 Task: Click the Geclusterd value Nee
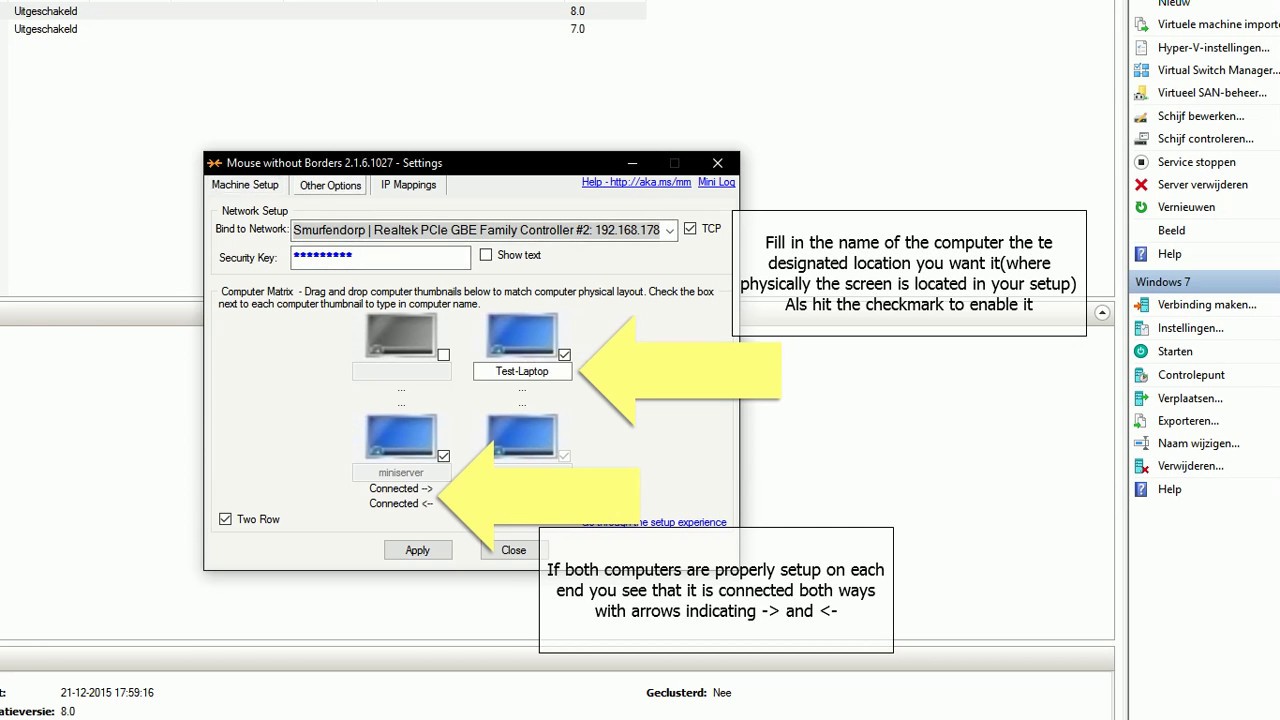722,692
